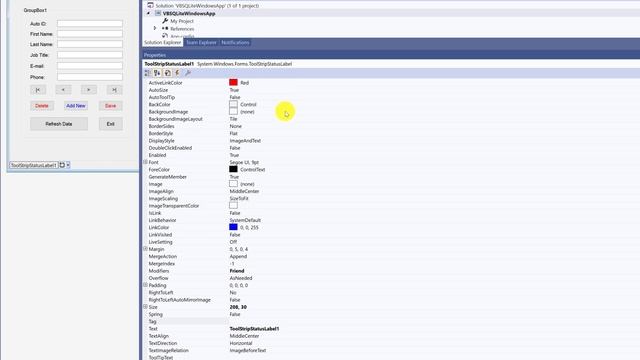Expand the Margin property
The width and height of the screenshot is (640, 360).
pos(145,249)
